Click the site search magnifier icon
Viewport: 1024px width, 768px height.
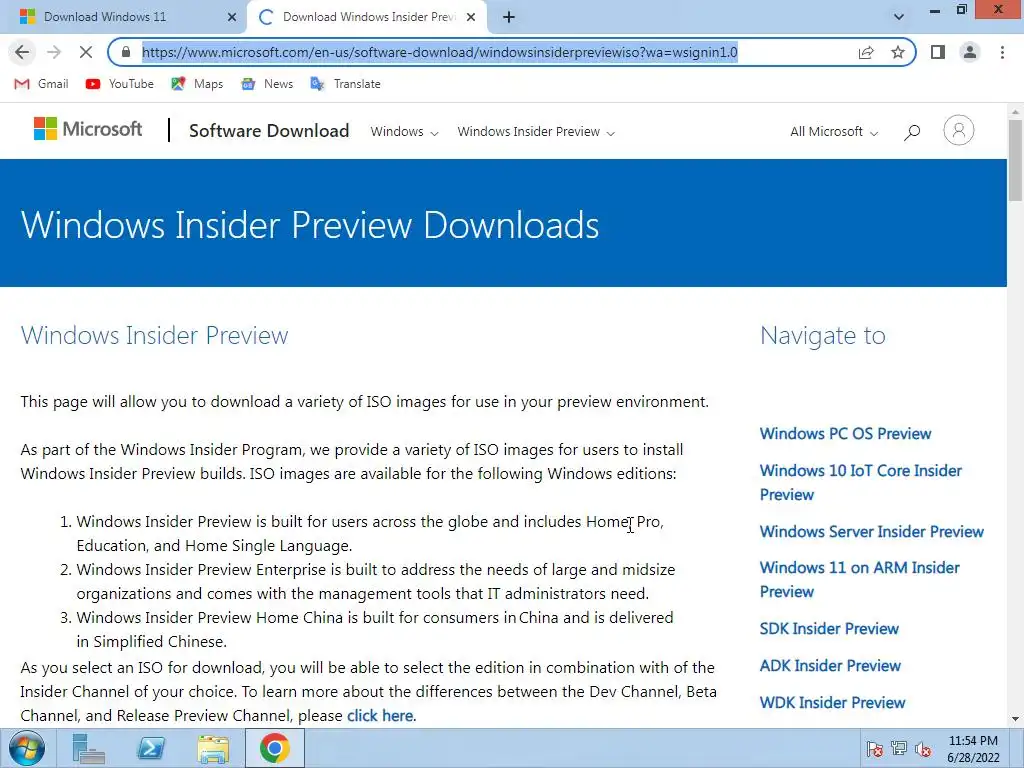[912, 132]
